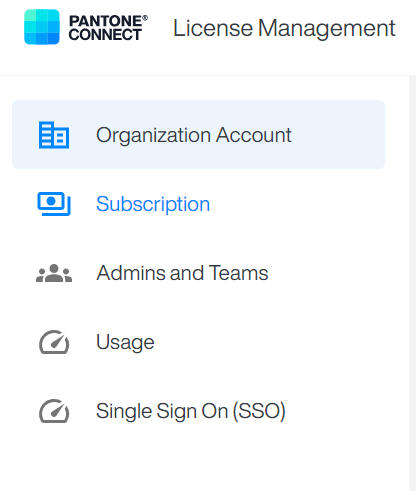
Task: Click the Pantone Connect color grid logo
Action: (x=42, y=27)
